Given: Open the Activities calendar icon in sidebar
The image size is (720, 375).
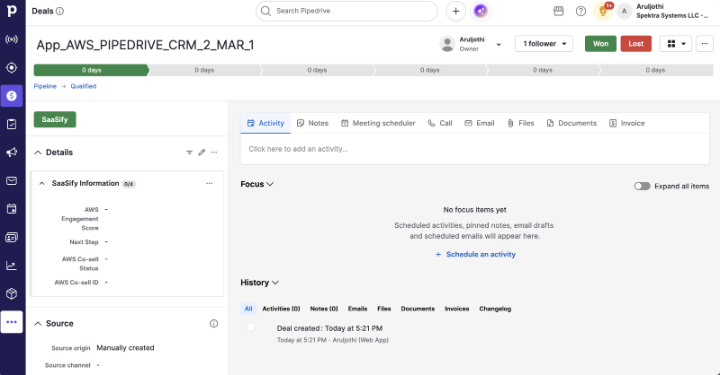Looking at the screenshot, I should pos(11,209).
